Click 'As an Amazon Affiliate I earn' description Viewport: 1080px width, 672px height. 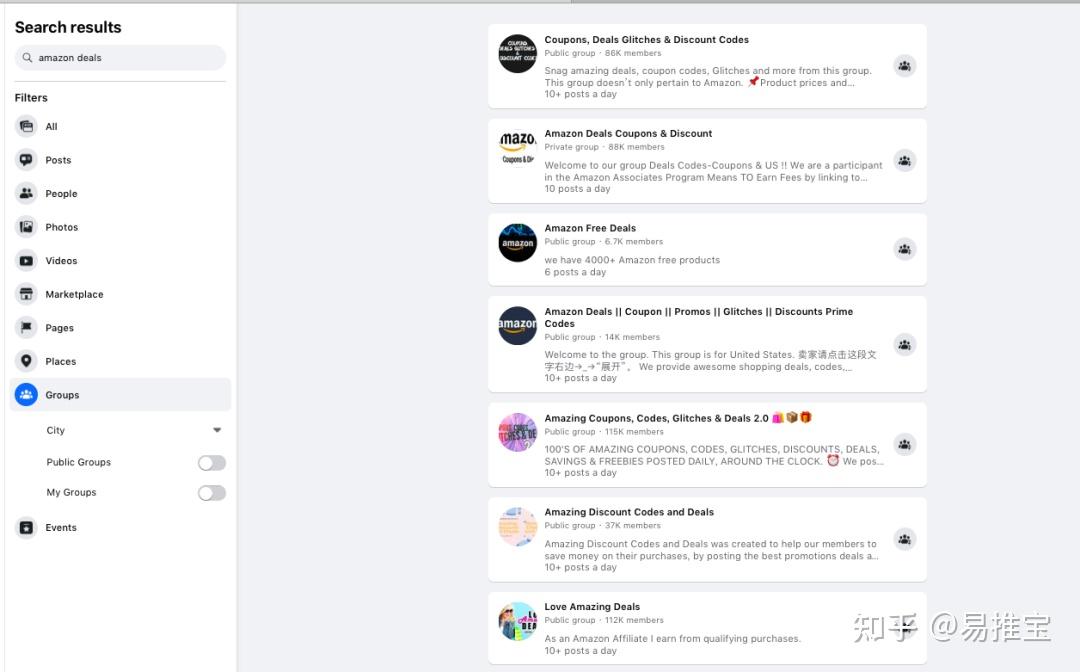click(672, 639)
